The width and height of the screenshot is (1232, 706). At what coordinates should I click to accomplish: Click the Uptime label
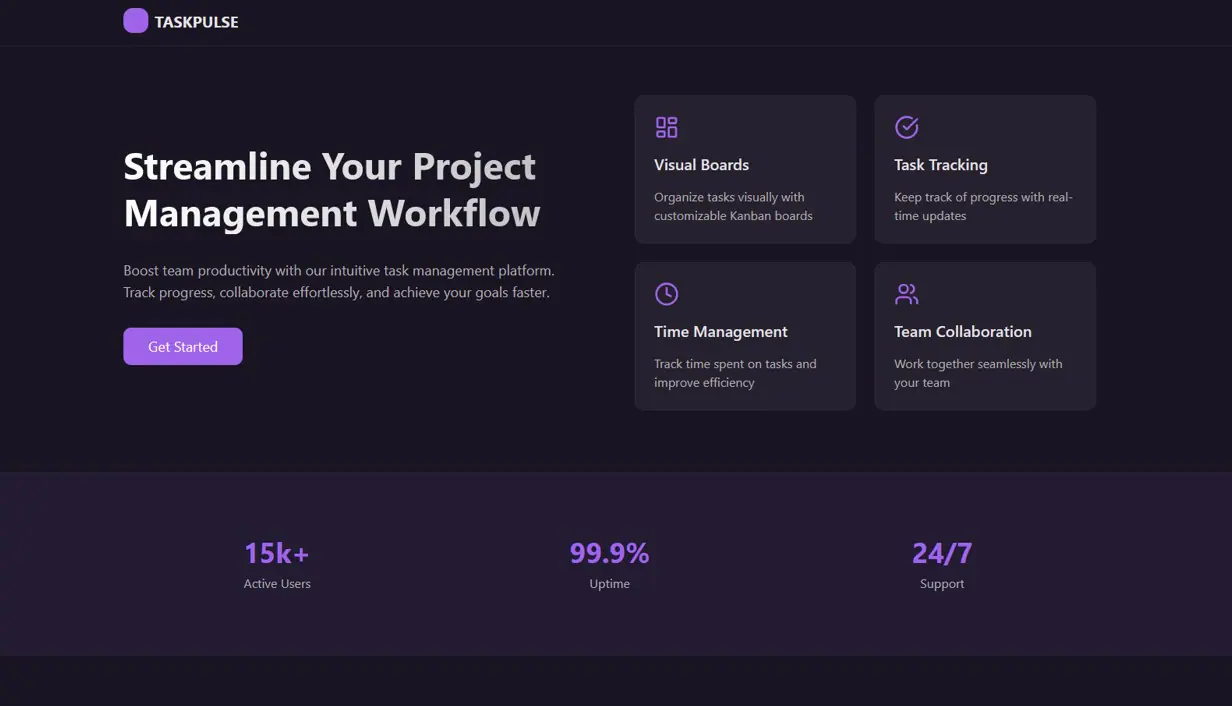click(x=610, y=584)
